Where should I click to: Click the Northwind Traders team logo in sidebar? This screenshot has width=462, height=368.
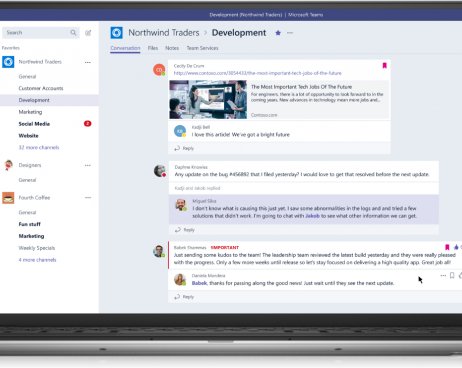pos(8,62)
